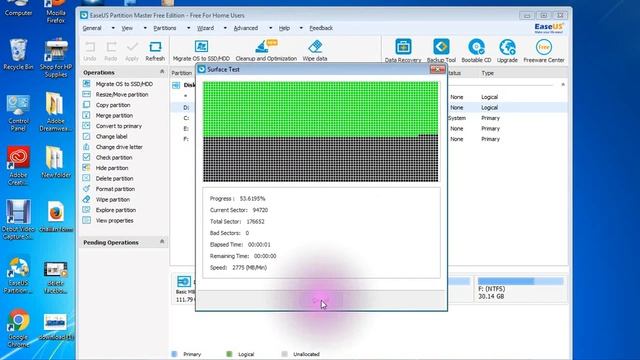
Task: Open Shop for HP Supplies shortcut
Action: point(56,58)
